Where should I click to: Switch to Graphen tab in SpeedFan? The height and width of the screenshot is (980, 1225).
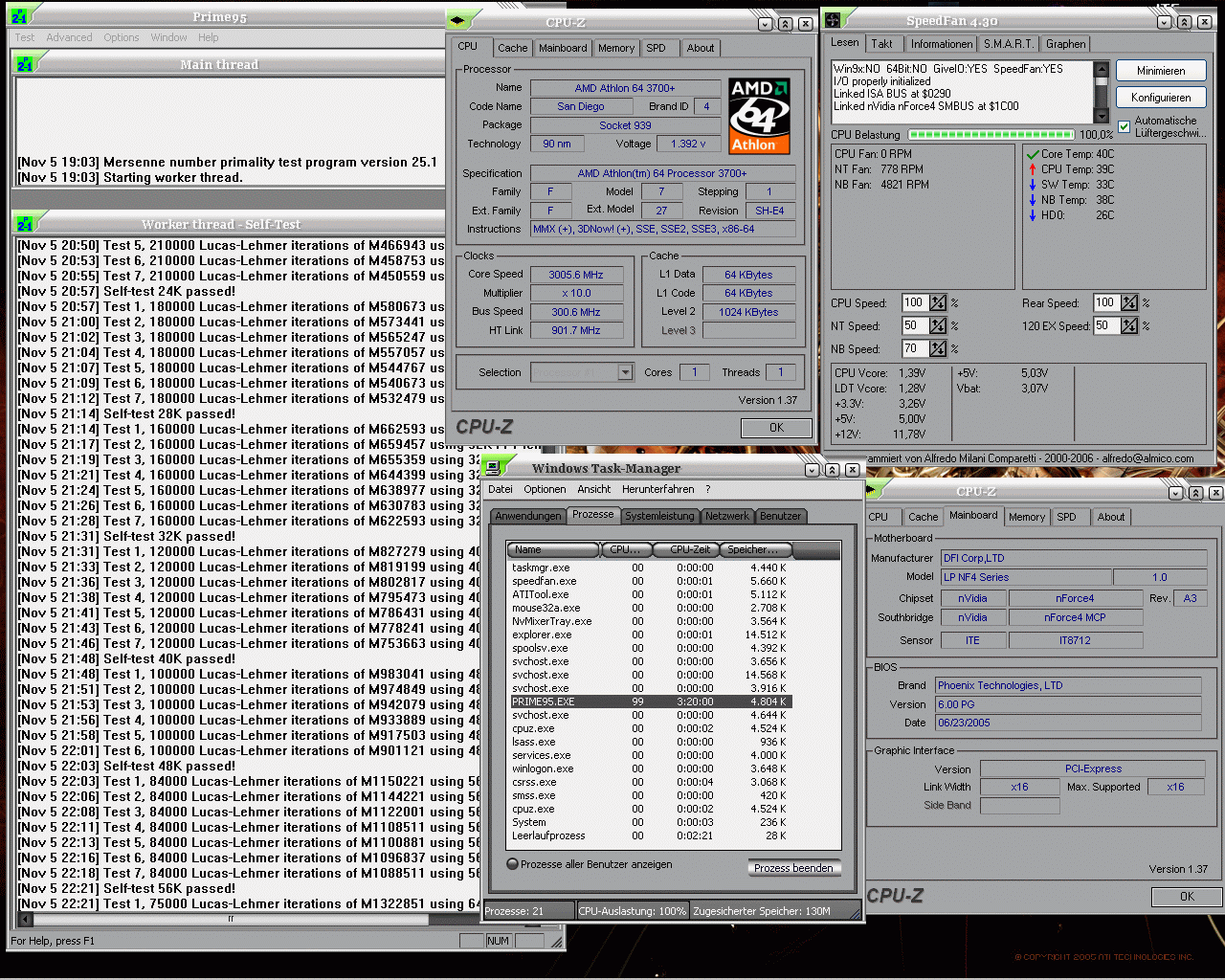(x=1065, y=44)
